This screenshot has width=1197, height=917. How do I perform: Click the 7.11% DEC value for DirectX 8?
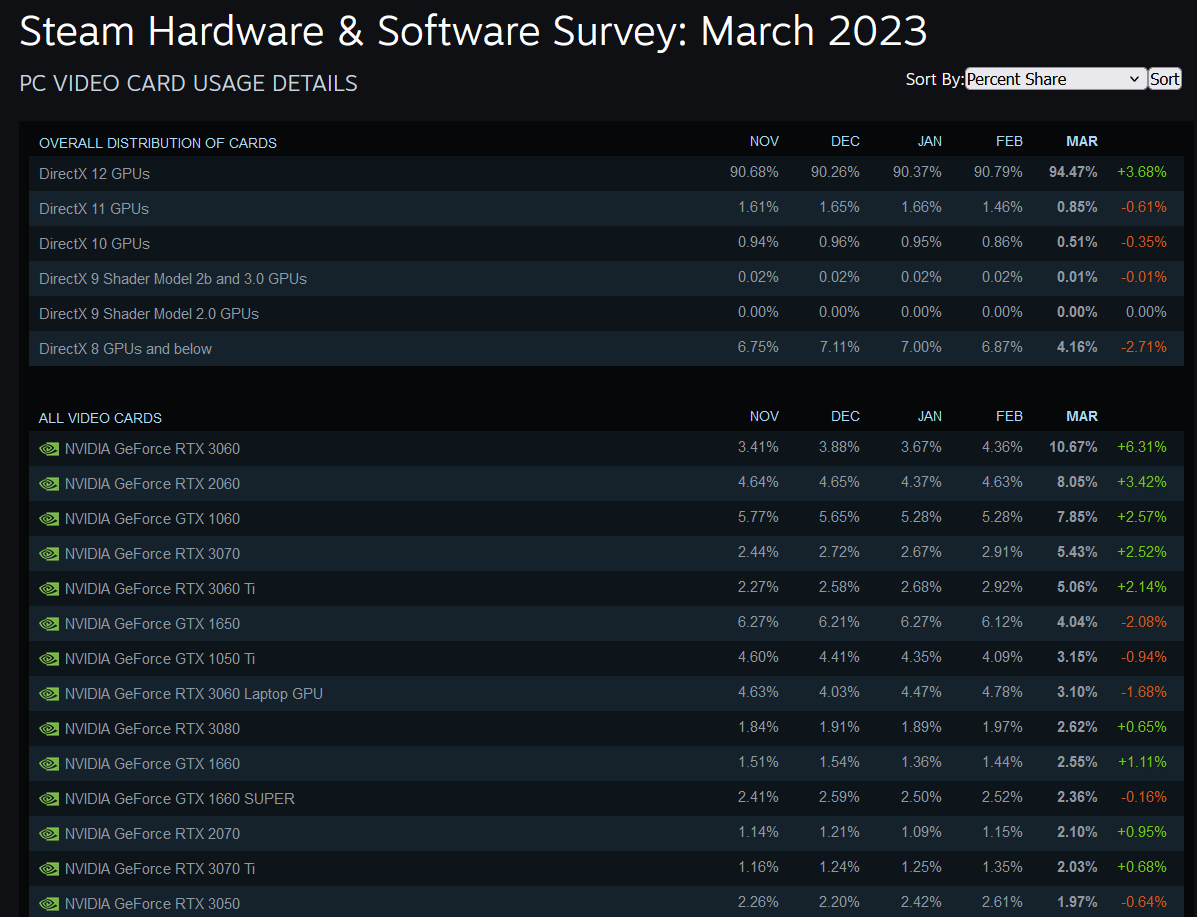[x=840, y=347]
